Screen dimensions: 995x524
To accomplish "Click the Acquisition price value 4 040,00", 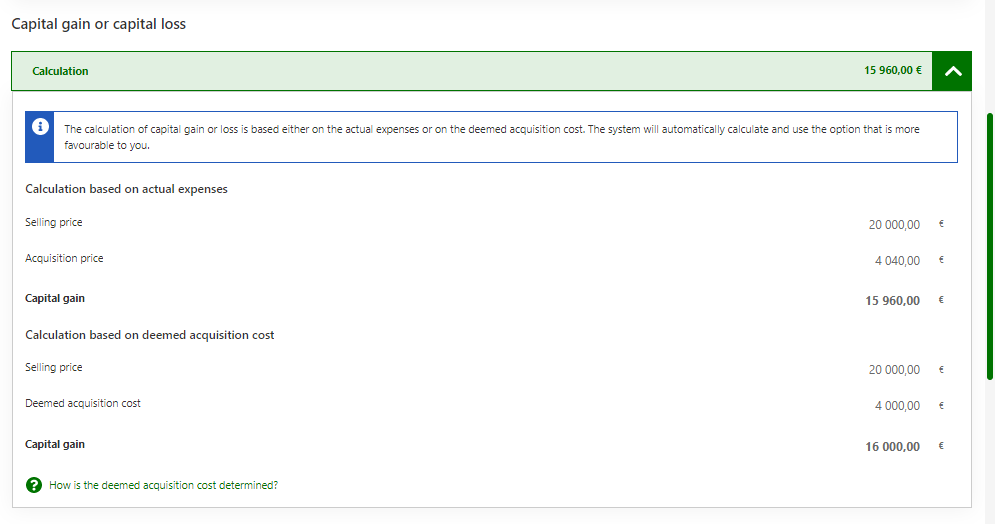I will tap(897, 261).
